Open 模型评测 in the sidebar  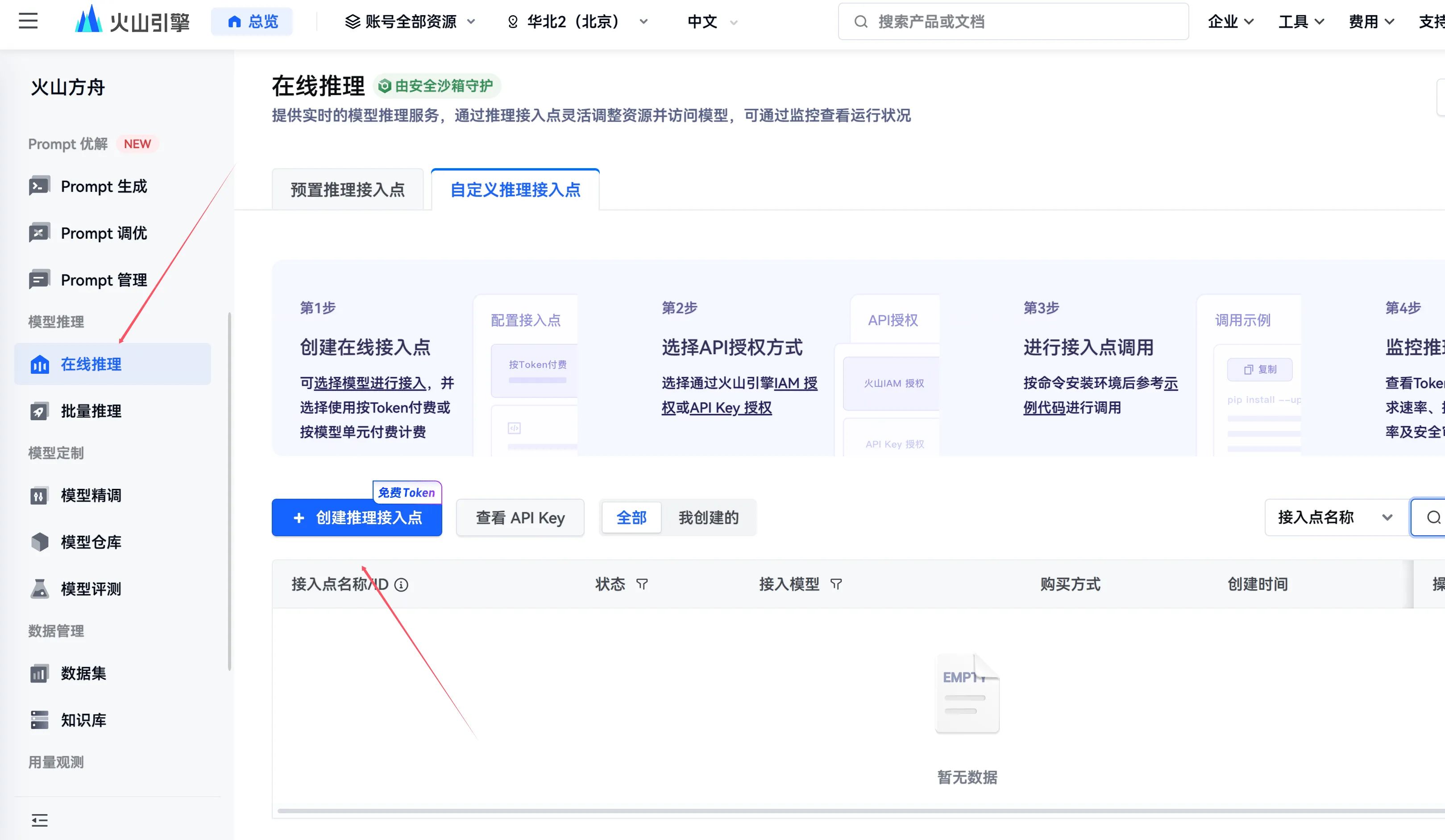click(x=112, y=589)
